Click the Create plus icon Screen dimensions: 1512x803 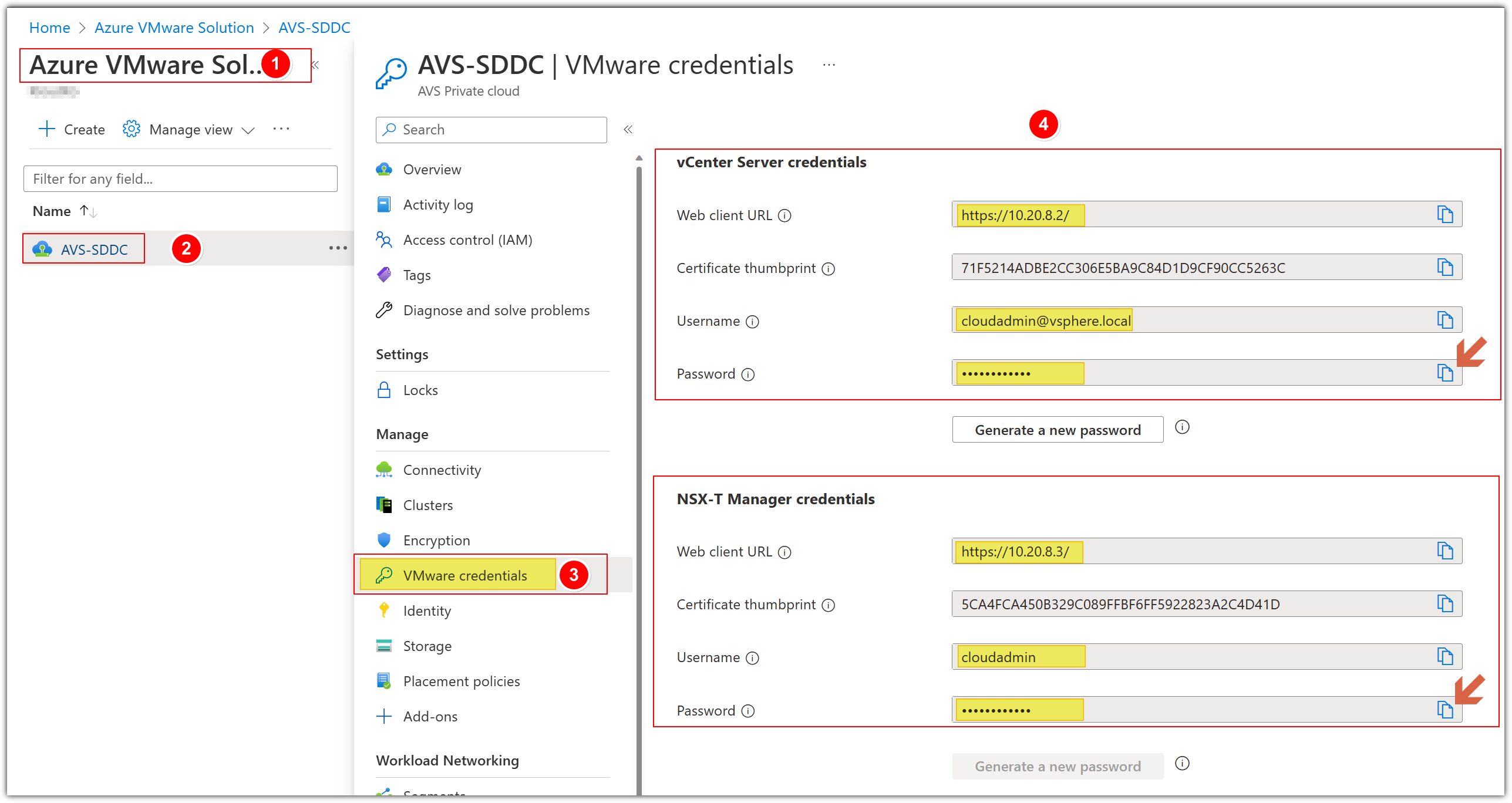tap(46, 129)
